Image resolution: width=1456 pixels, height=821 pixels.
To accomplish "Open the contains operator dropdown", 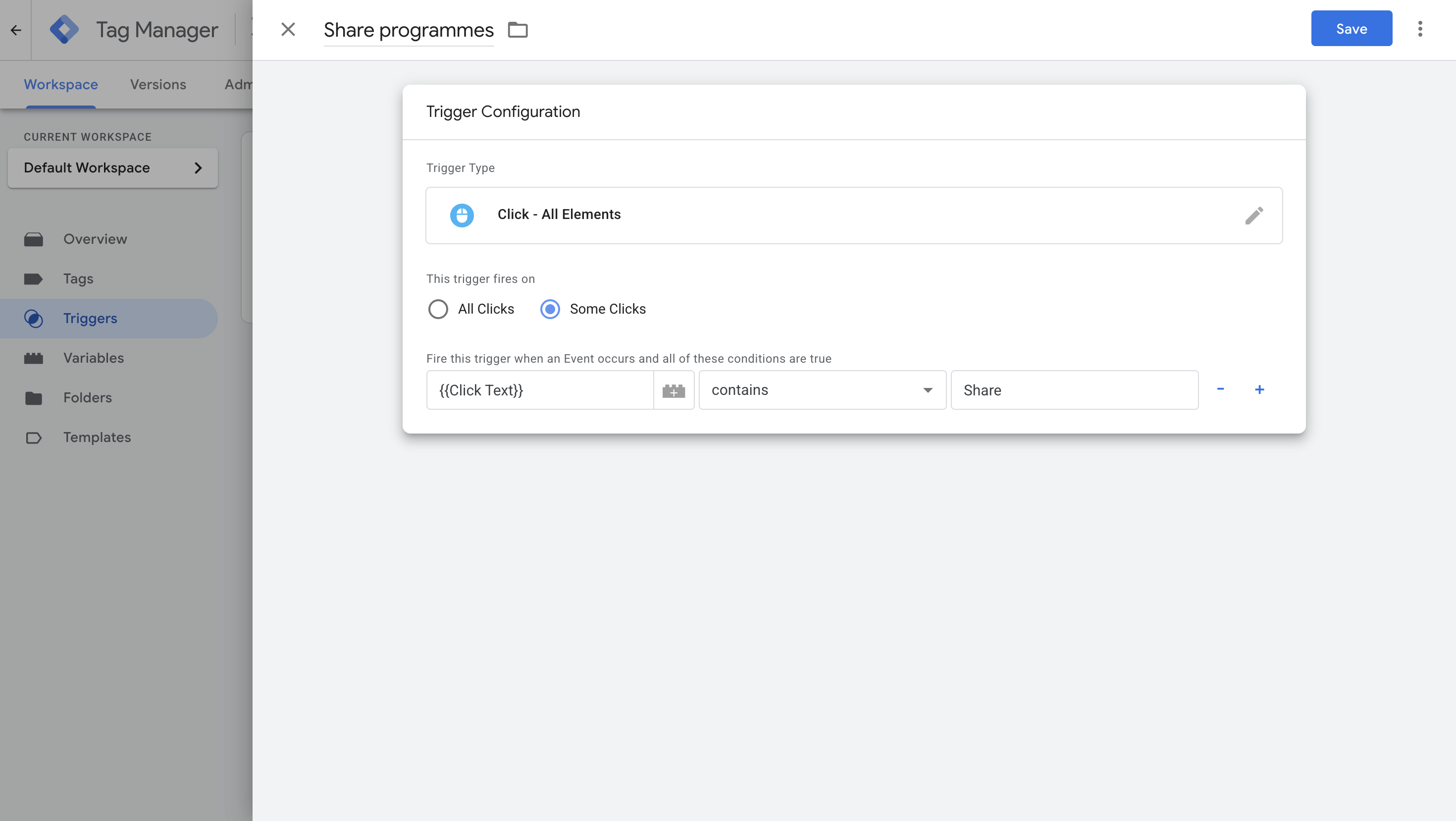I will (x=823, y=390).
